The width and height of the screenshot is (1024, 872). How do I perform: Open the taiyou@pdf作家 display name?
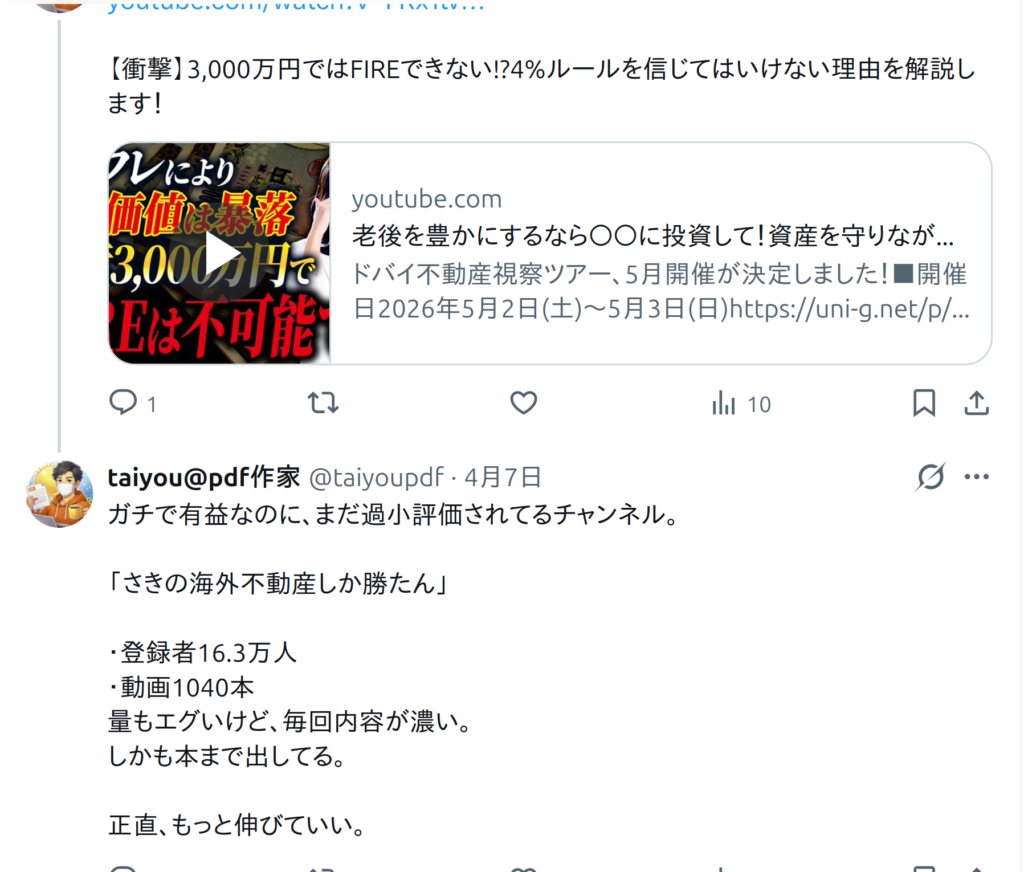pyautogui.click(x=204, y=477)
